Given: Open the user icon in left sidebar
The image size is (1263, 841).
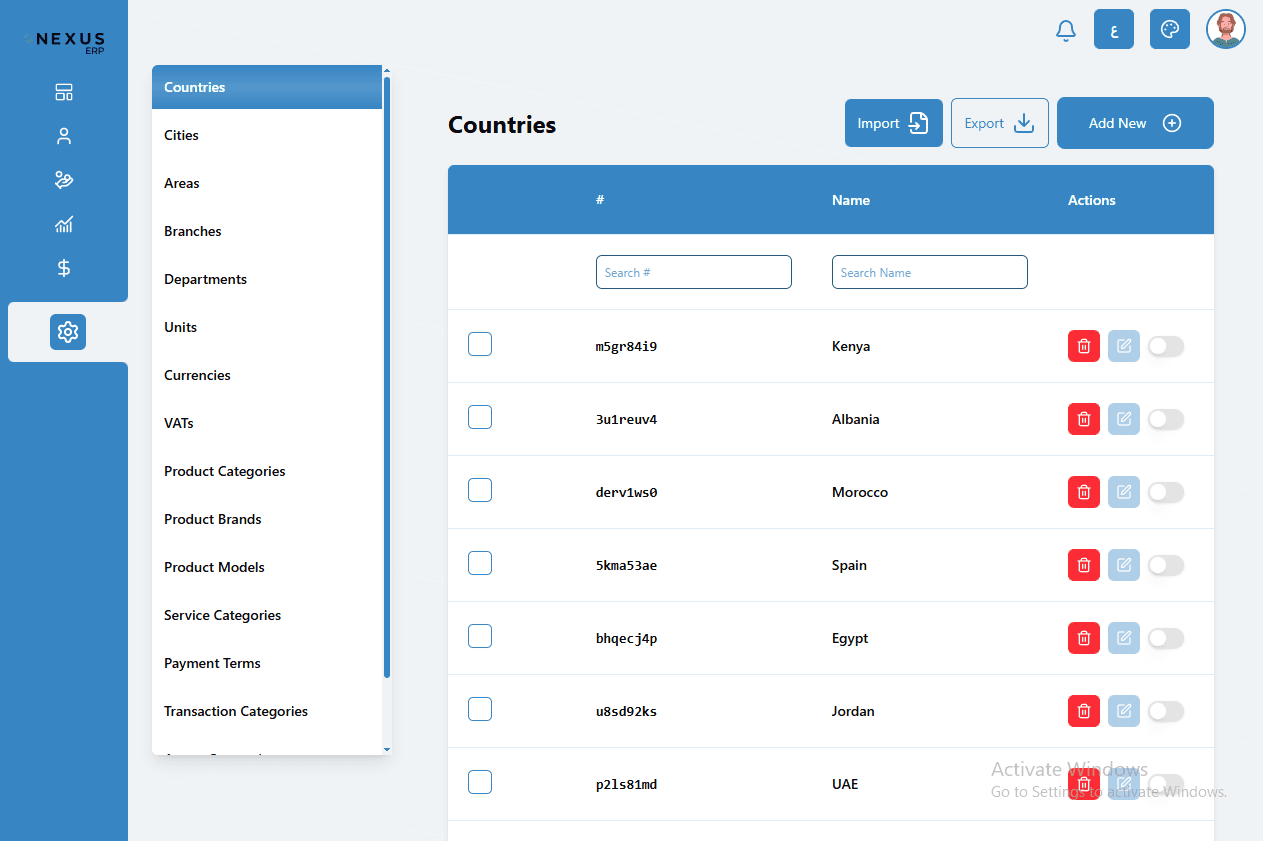Looking at the screenshot, I should [x=64, y=137].
